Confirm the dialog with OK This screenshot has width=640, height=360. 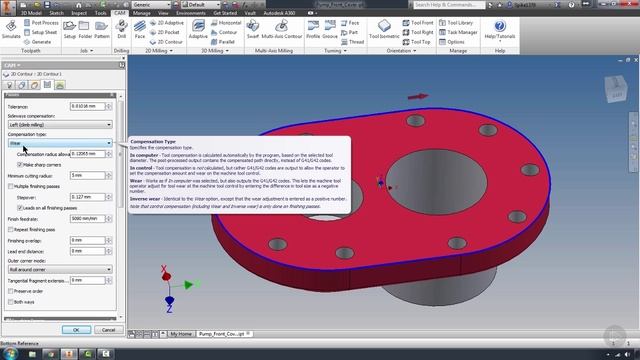pyautogui.click(x=76, y=330)
